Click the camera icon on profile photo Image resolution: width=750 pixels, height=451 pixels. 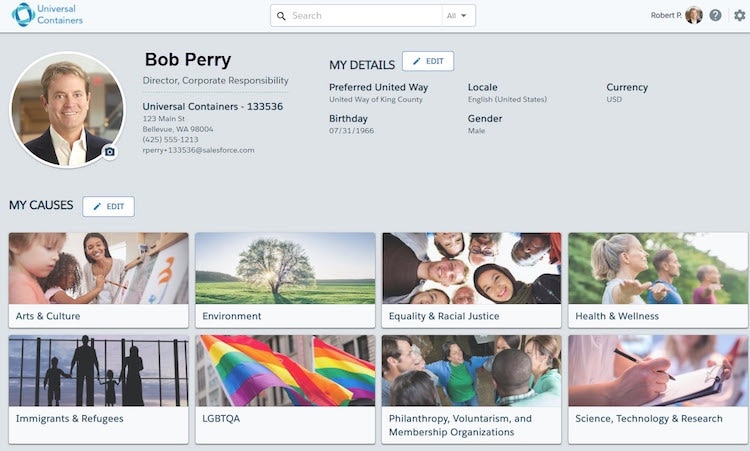(x=110, y=152)
